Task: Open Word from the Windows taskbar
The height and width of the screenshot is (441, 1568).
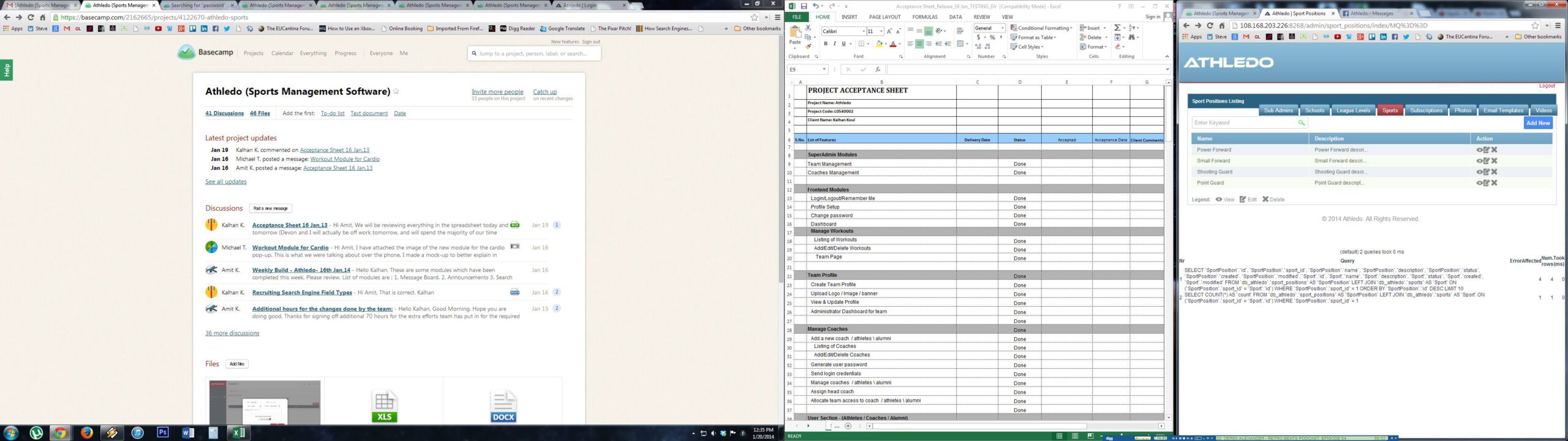Action: [x=188, y=432]
